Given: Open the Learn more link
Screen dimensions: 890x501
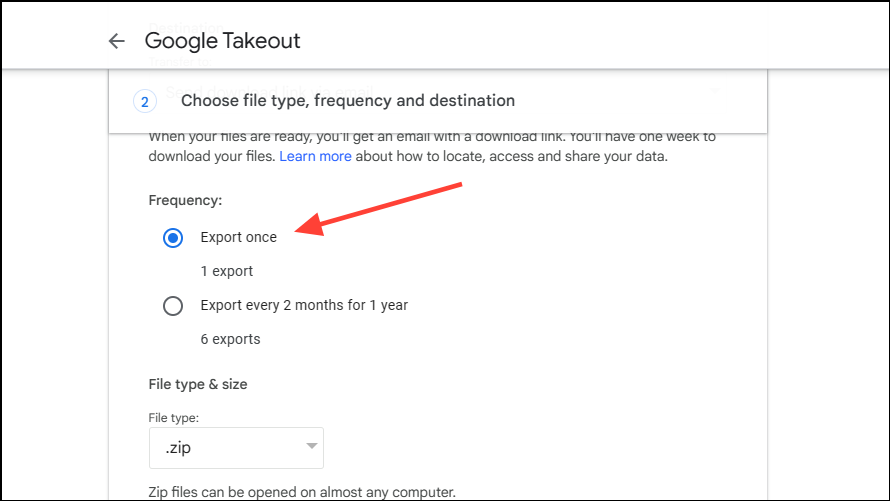Looking at the screenshot, I should [x=315, y=156].
